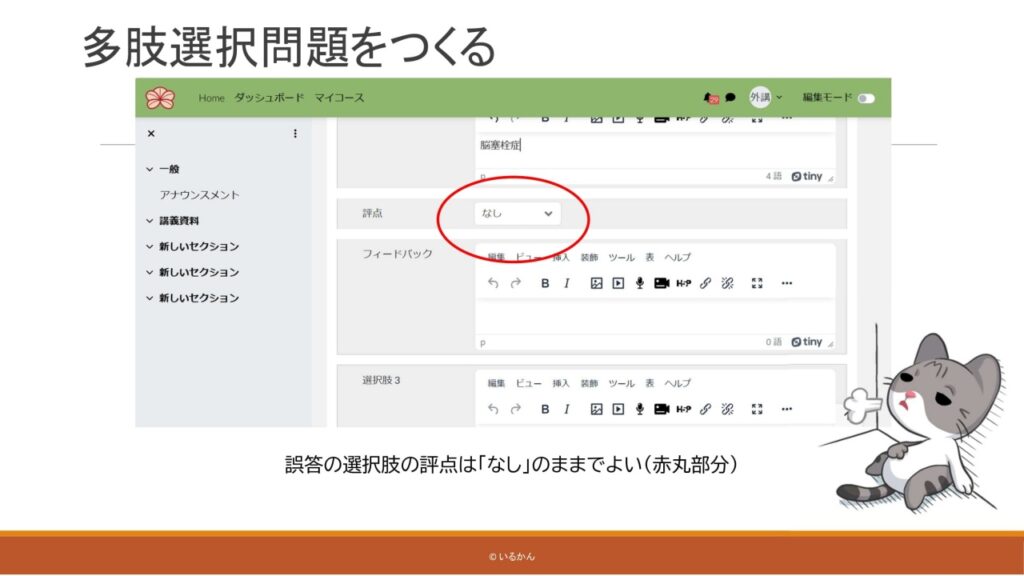The width and height of the screenshot is (1024, 576).
Task: Click undo arrow in 選択肢 3 editor
Action: tap(493, 409)
